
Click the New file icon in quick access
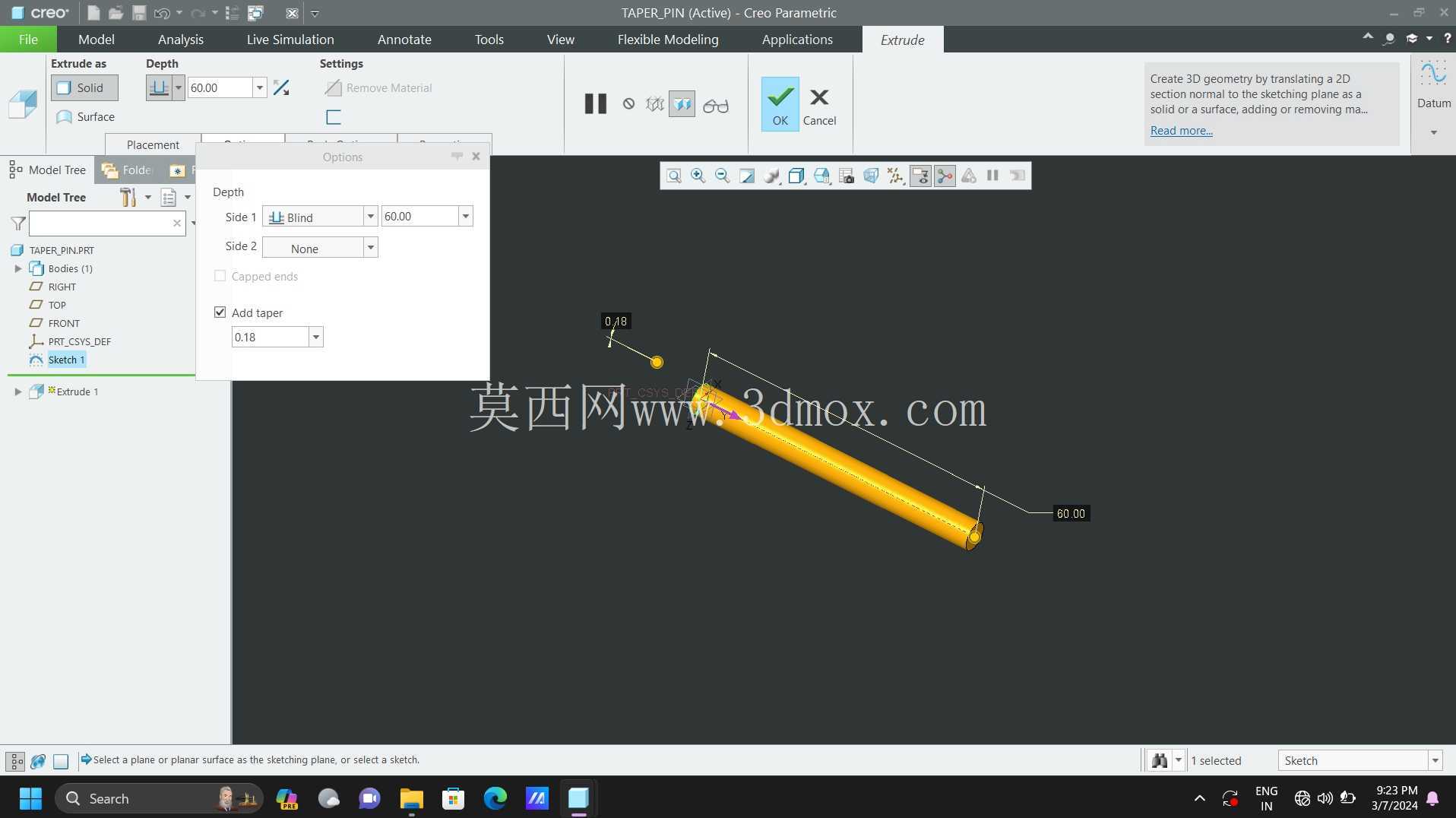93,13
